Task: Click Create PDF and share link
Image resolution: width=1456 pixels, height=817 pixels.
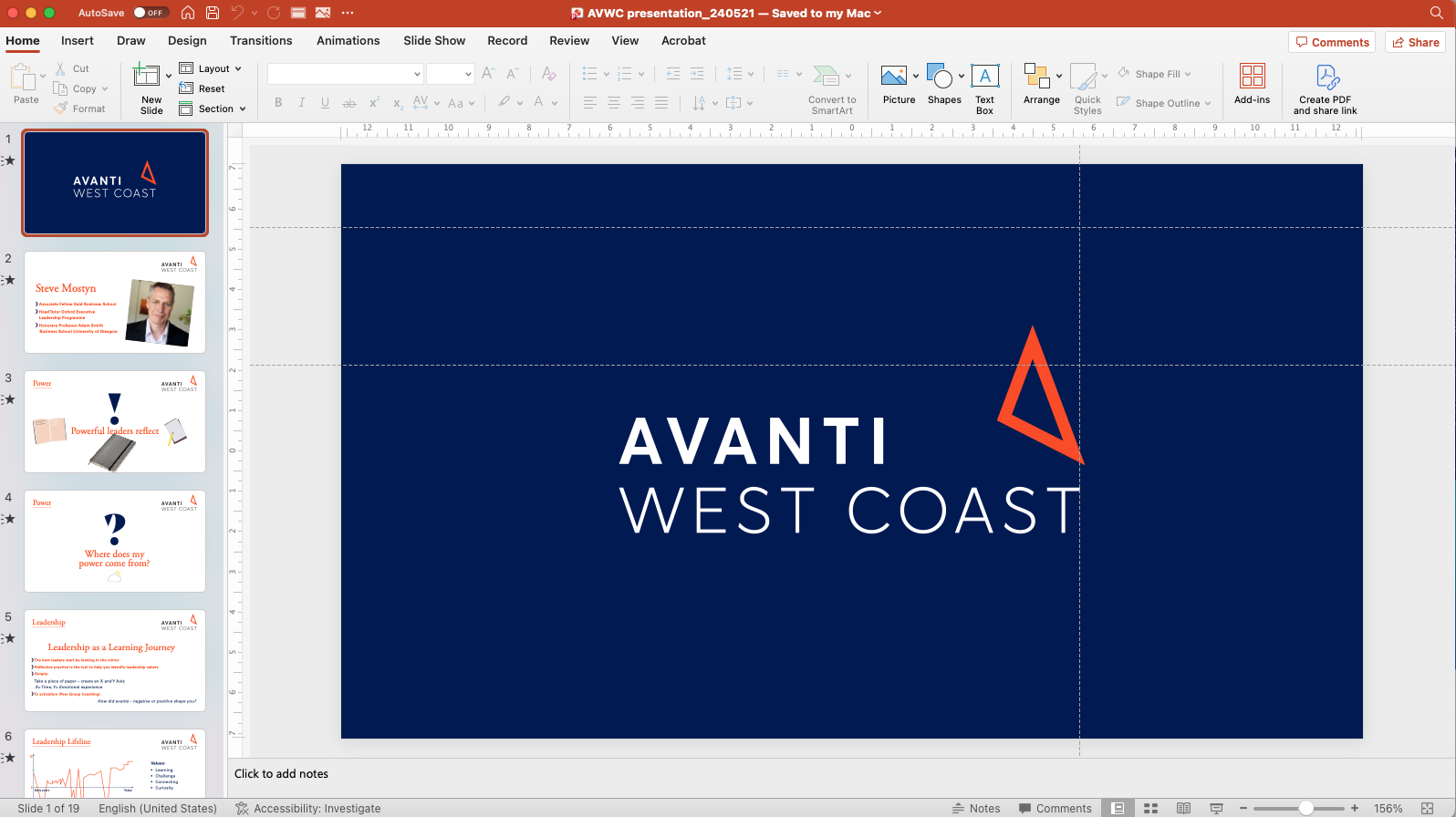Action: 1326,89
